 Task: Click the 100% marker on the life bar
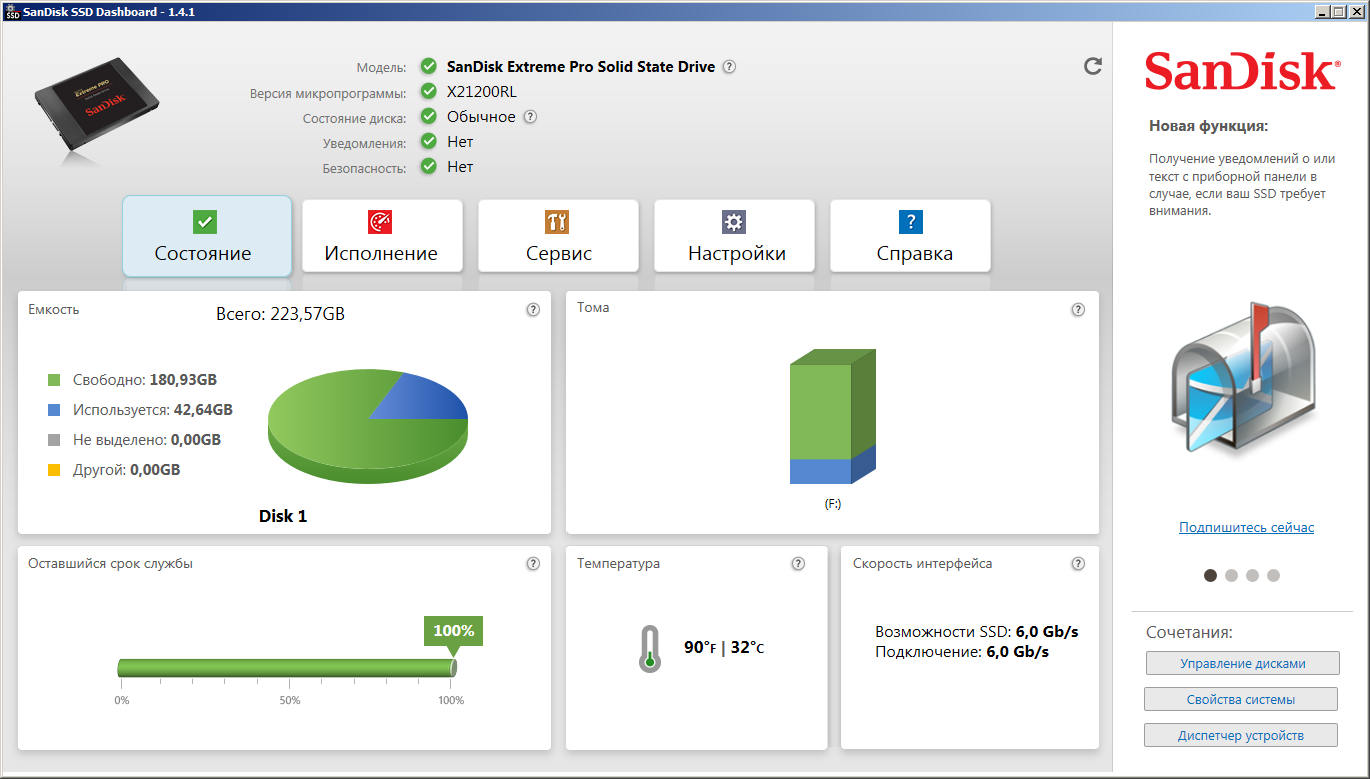[453, 632]
